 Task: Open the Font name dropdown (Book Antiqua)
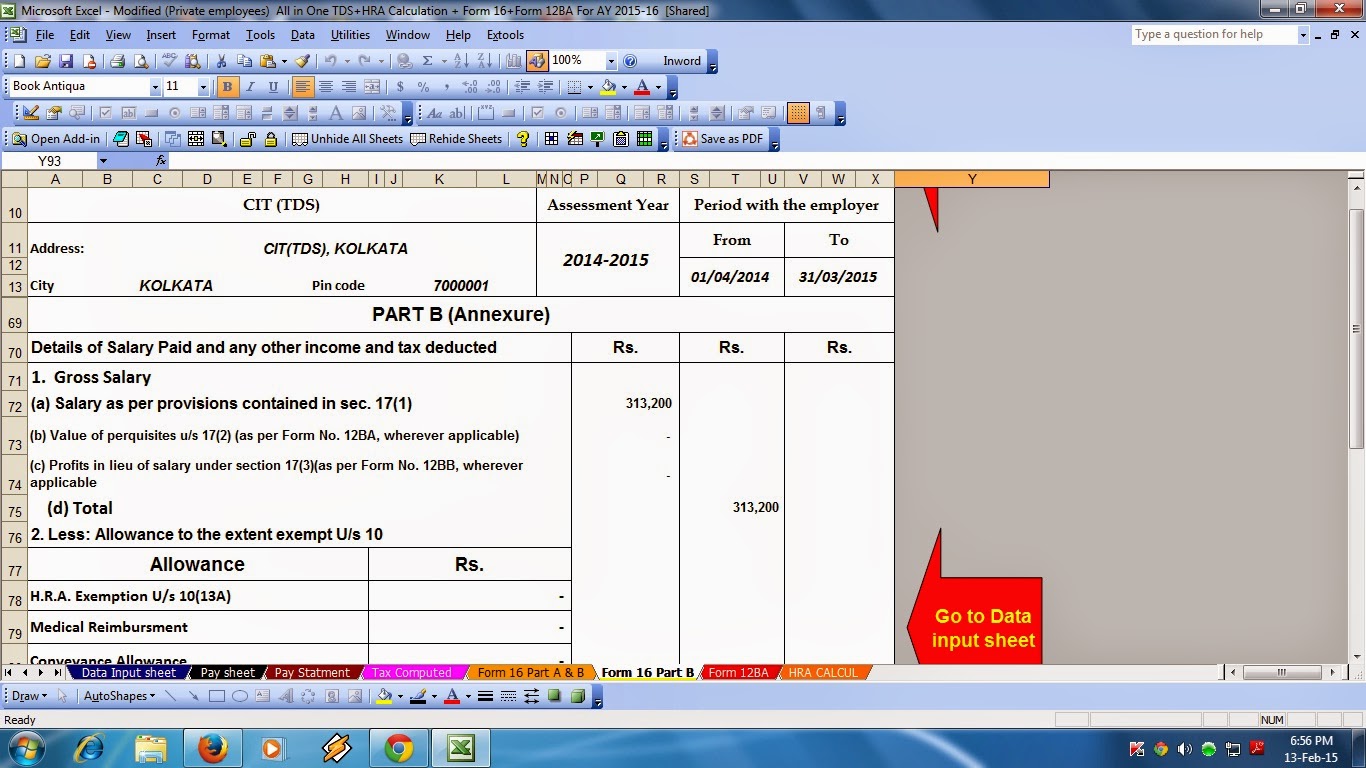point(155,87)
